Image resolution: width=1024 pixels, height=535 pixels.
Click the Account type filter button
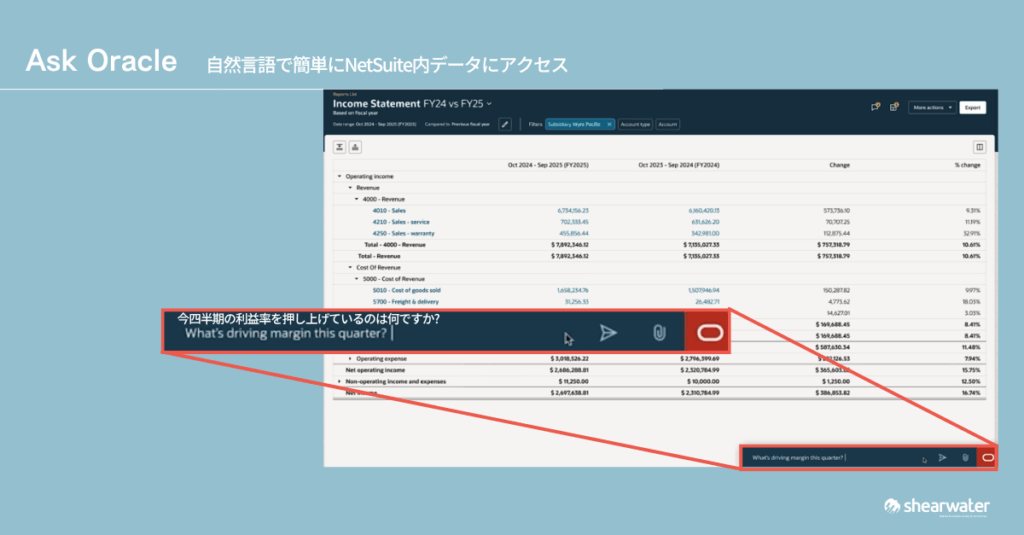635,124
